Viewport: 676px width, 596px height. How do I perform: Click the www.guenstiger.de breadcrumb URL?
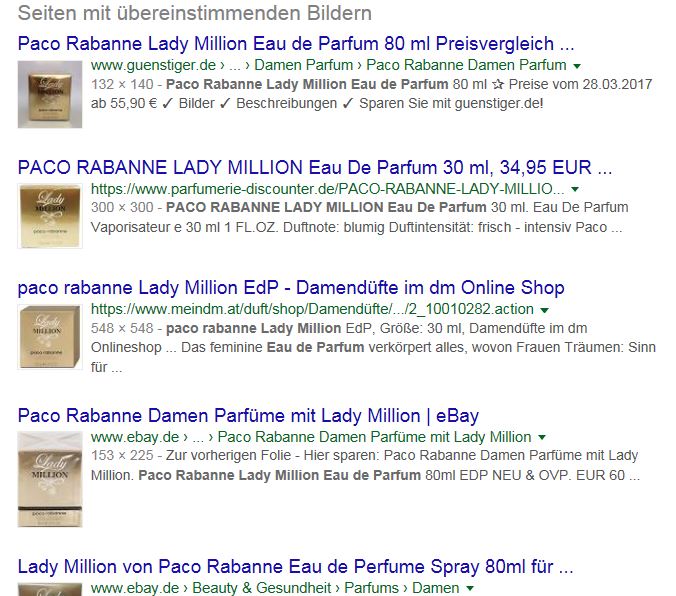click(x=153, y=65)
